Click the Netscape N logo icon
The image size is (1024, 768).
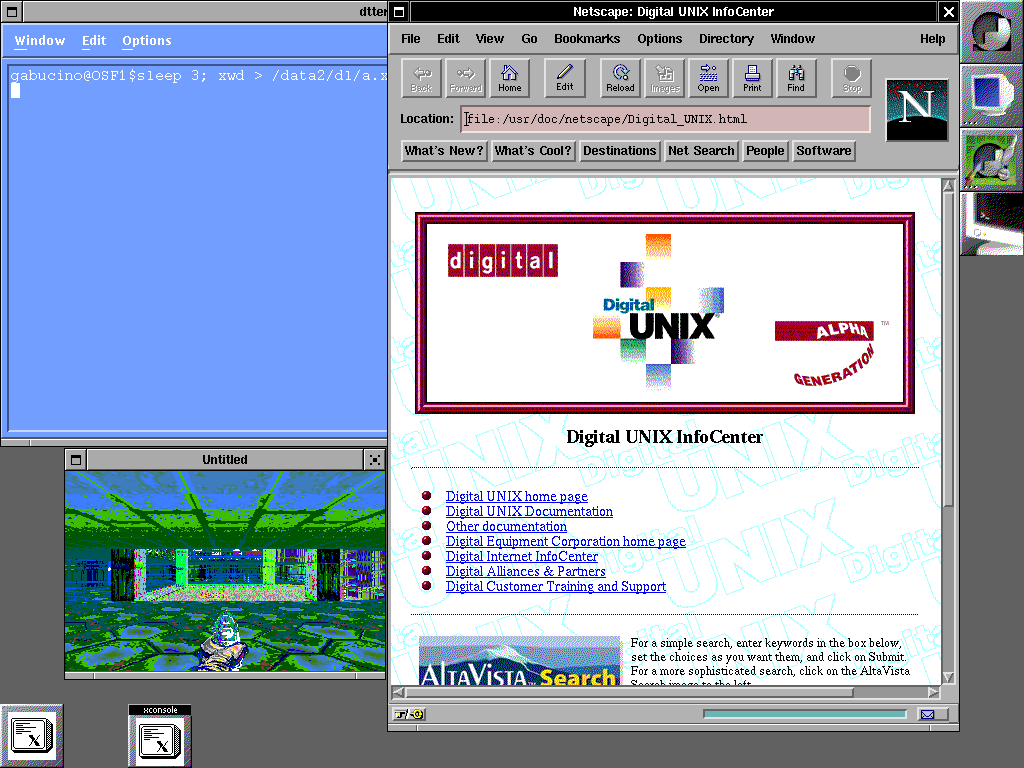[917, 110]
